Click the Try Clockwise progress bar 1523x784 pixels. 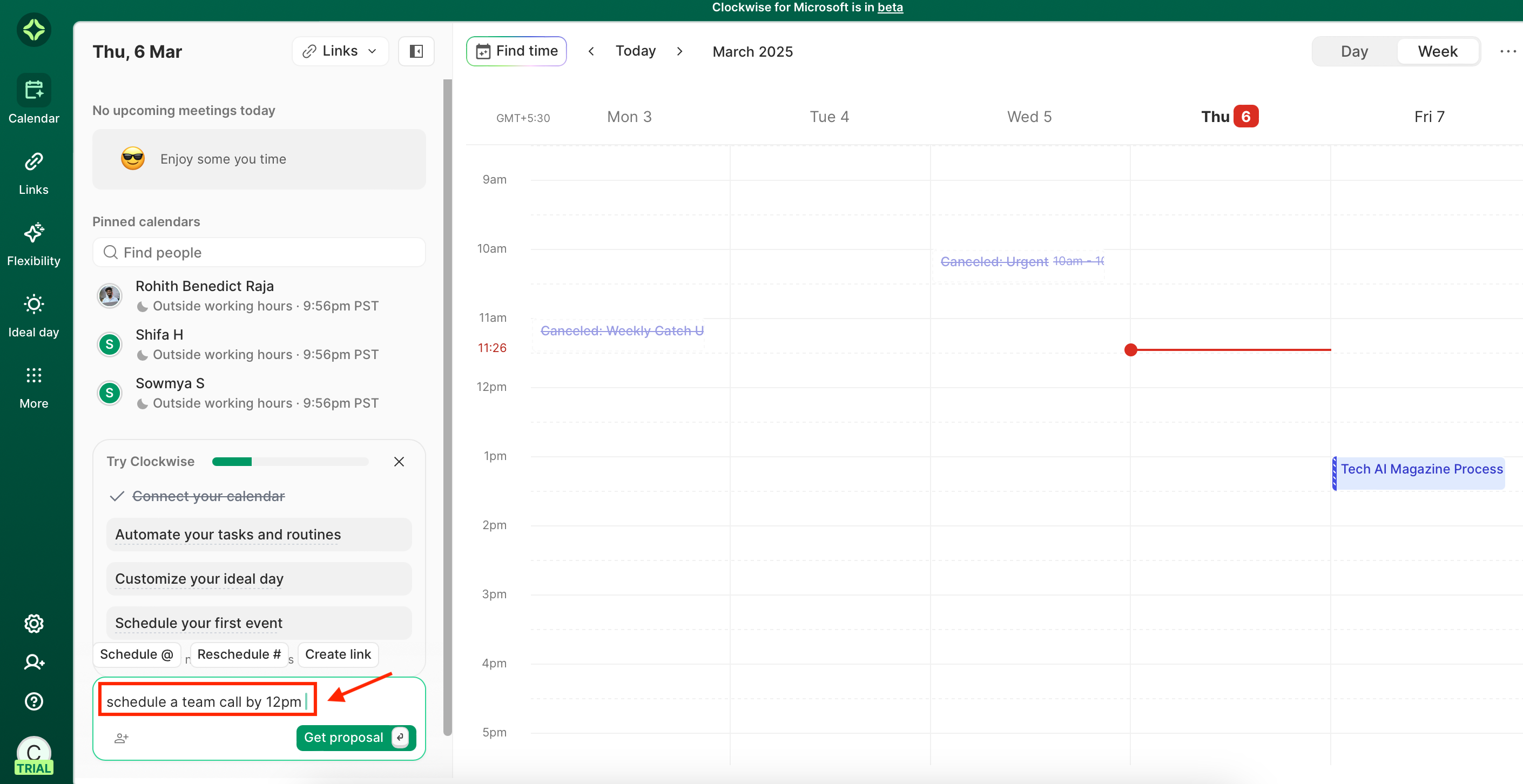pyautogui.click(x=291, y=462)
